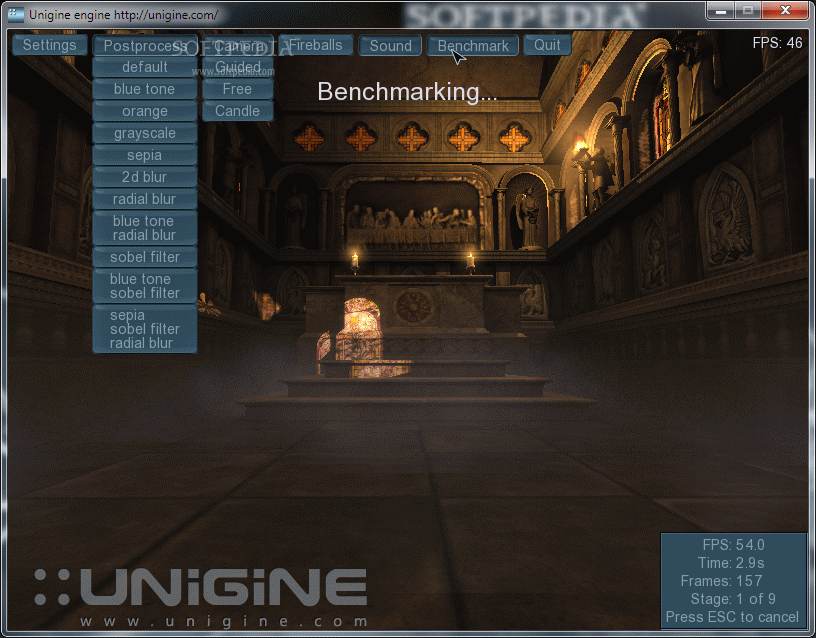Click the 'Frames: 157' benchmark readout
This screenshot has width=816, height=638.
pyautogui.click(x=721, y=581)
